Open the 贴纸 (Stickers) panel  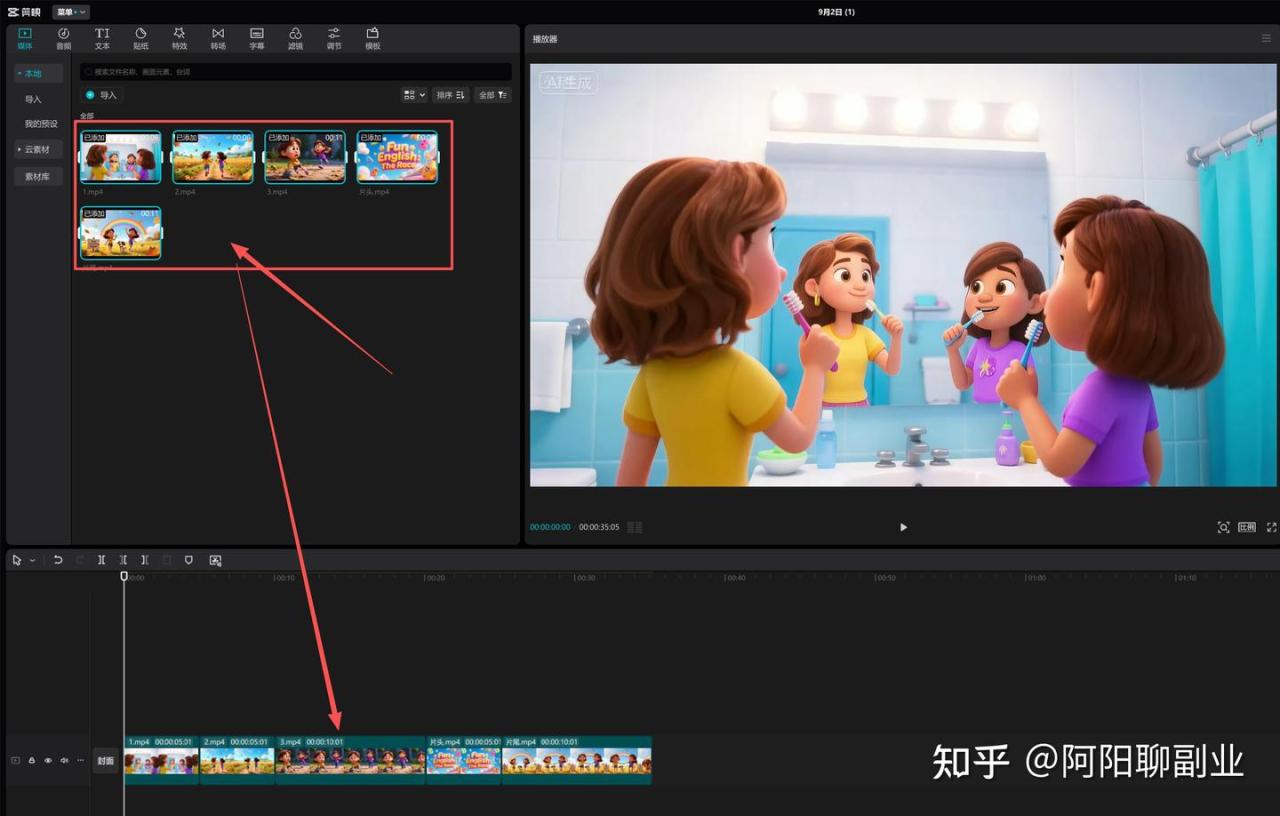[140, 38]
